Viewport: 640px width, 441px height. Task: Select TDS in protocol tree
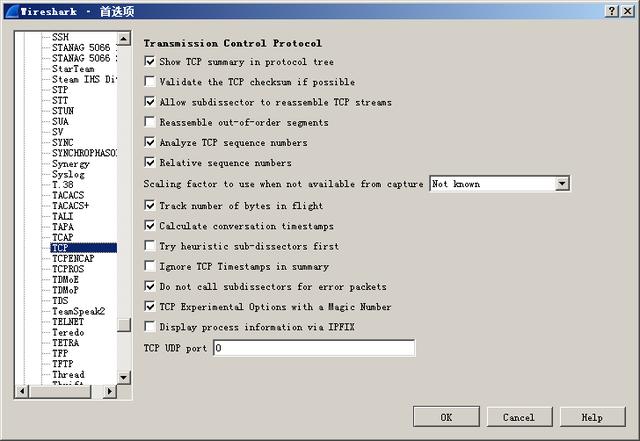click(x=60, y=301)
